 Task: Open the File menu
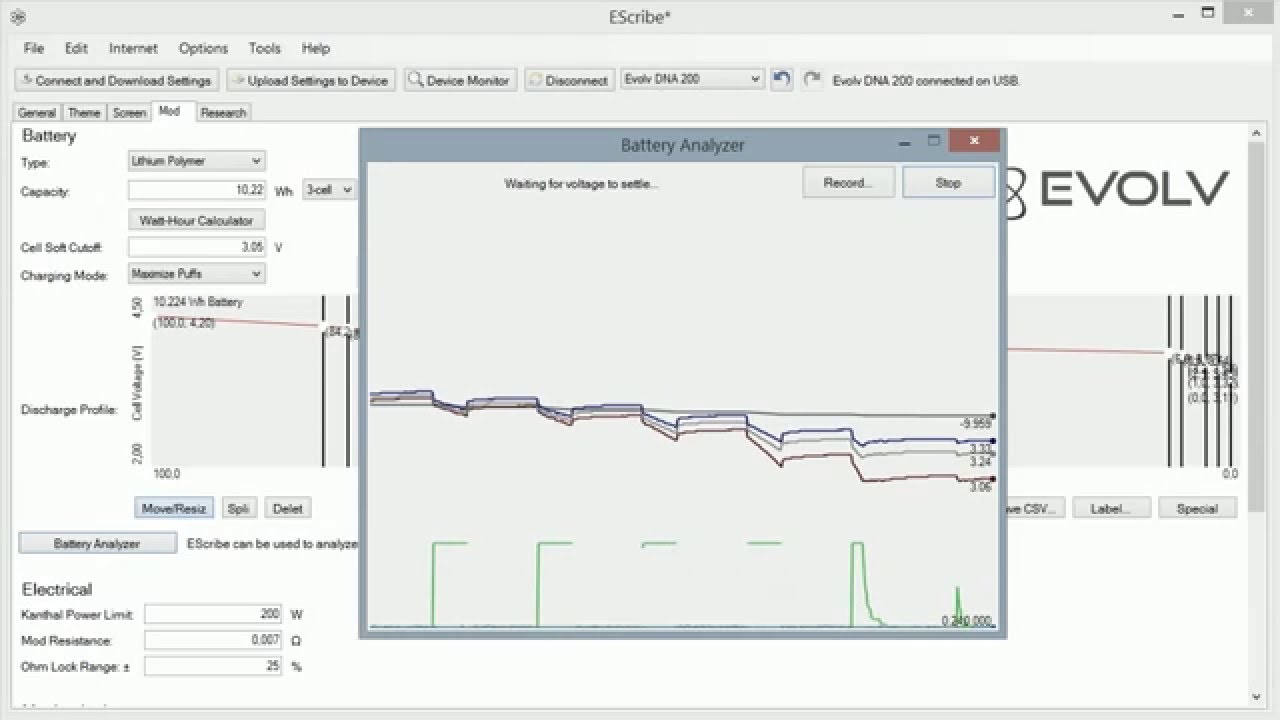pos(33,48)
